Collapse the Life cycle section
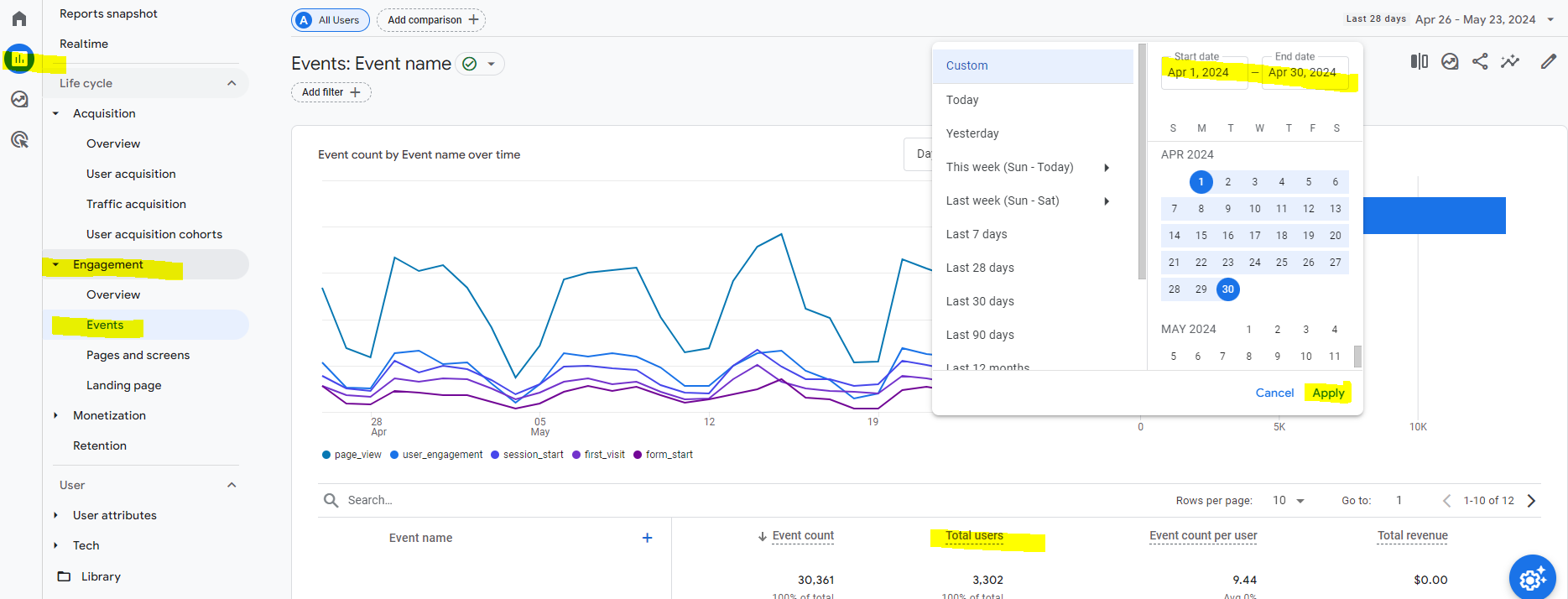Screen dimensions: 1568x599 click(232, 83)
